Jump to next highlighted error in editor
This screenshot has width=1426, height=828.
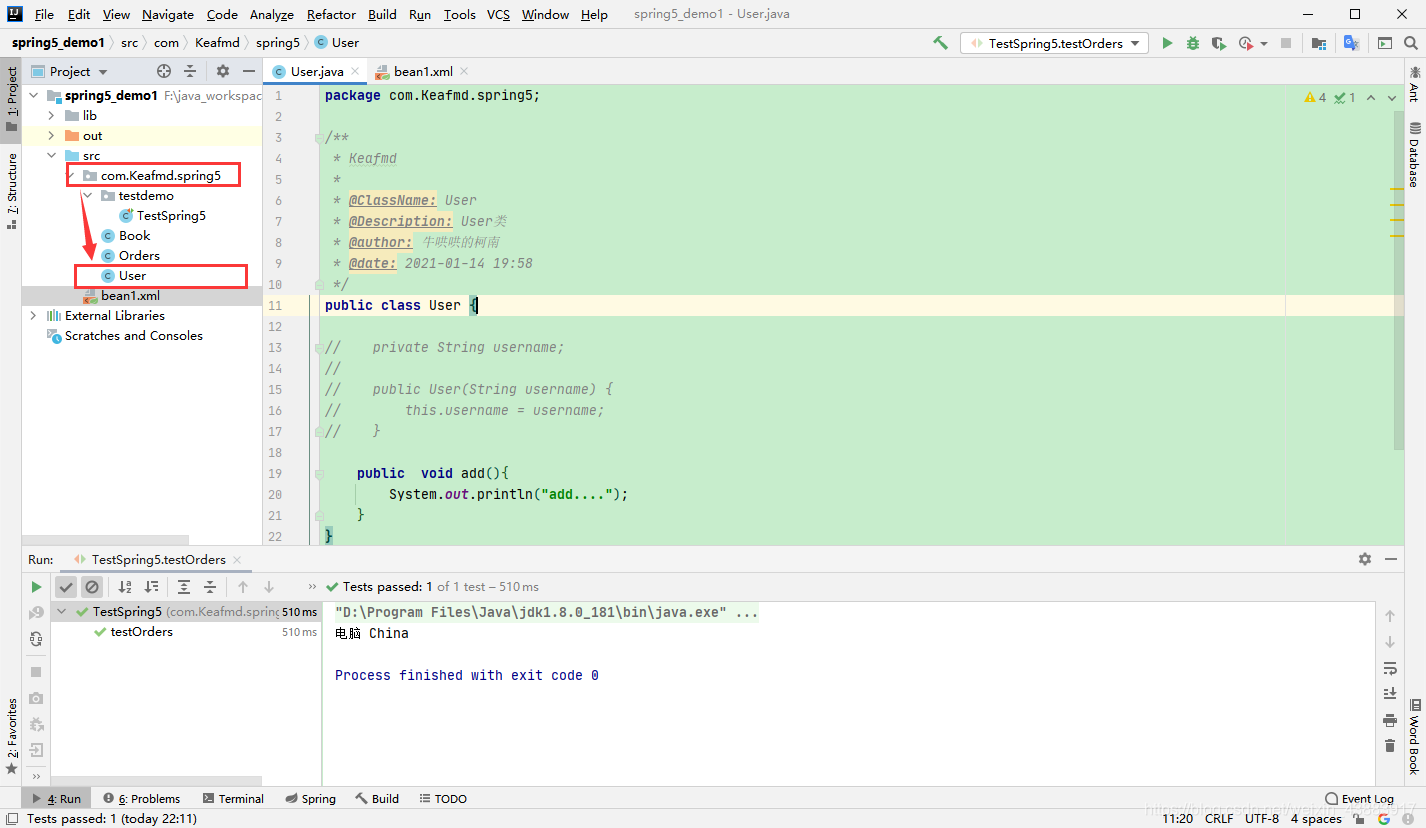1391,98
